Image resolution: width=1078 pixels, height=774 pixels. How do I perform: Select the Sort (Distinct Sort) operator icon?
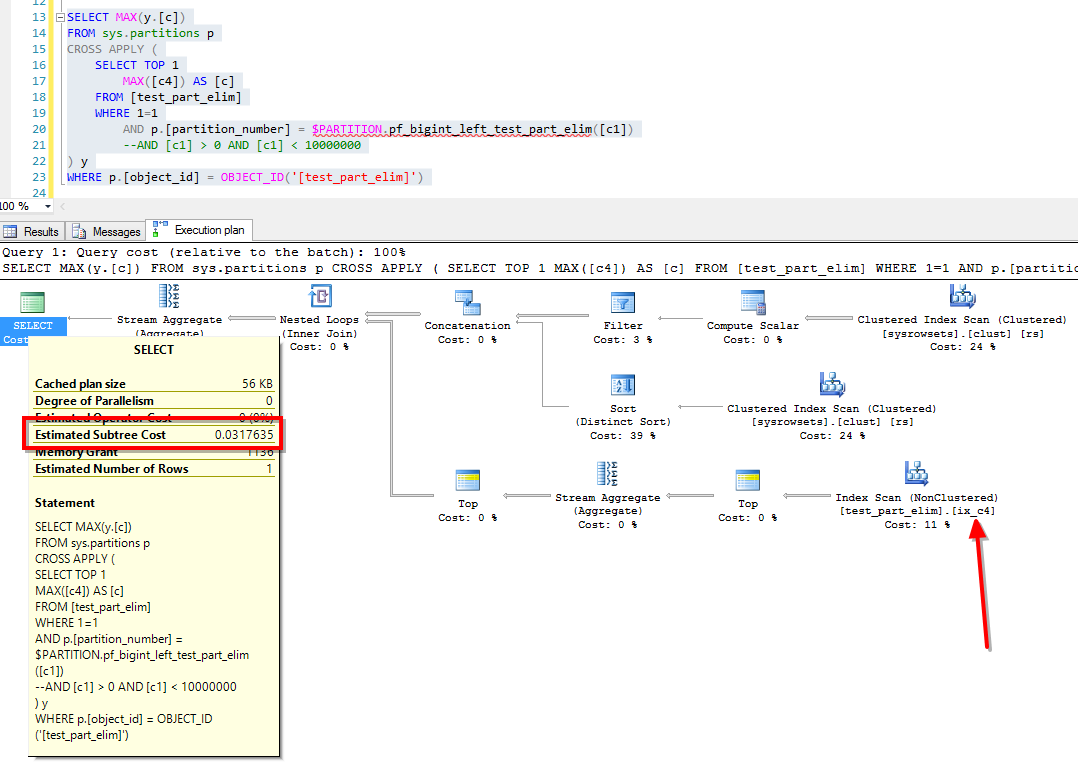tap(622, 385)
